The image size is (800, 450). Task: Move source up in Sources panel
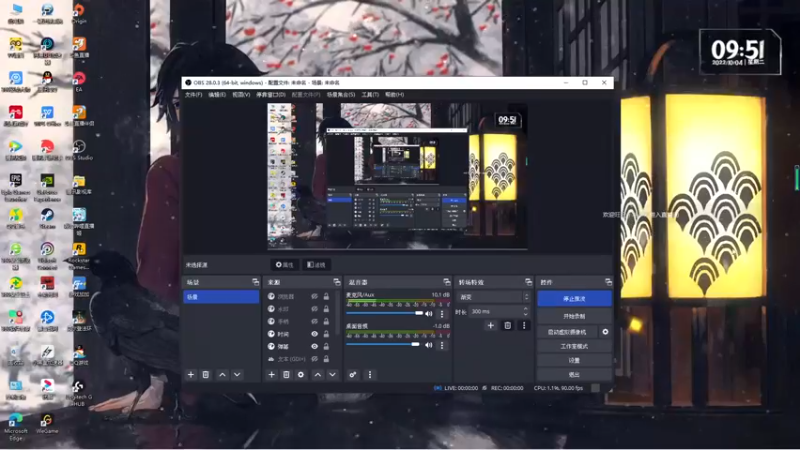318,374
